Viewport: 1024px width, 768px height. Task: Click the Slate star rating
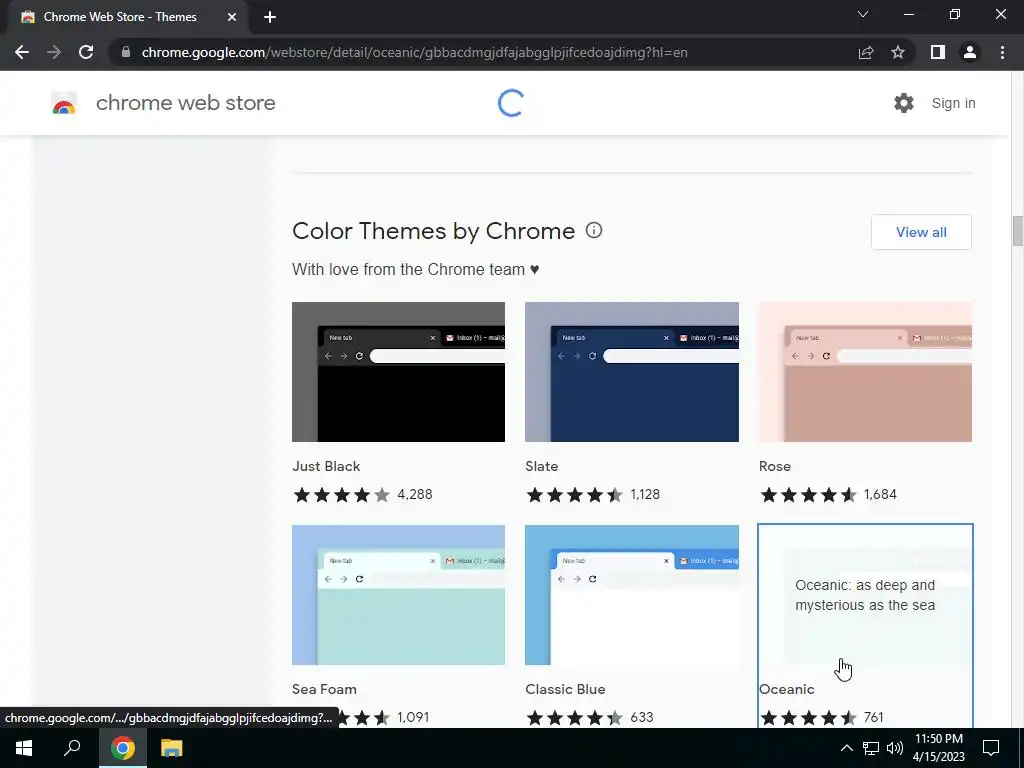click(x=575, y=494)
